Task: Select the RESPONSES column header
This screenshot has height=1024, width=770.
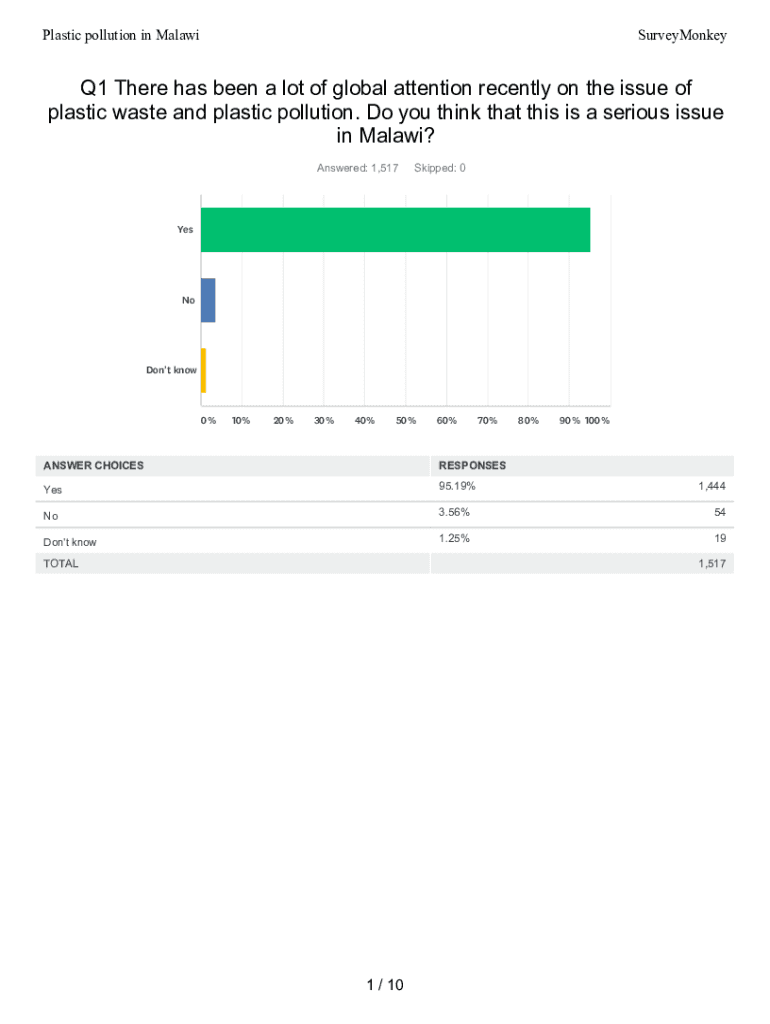Action: [472, 466]
